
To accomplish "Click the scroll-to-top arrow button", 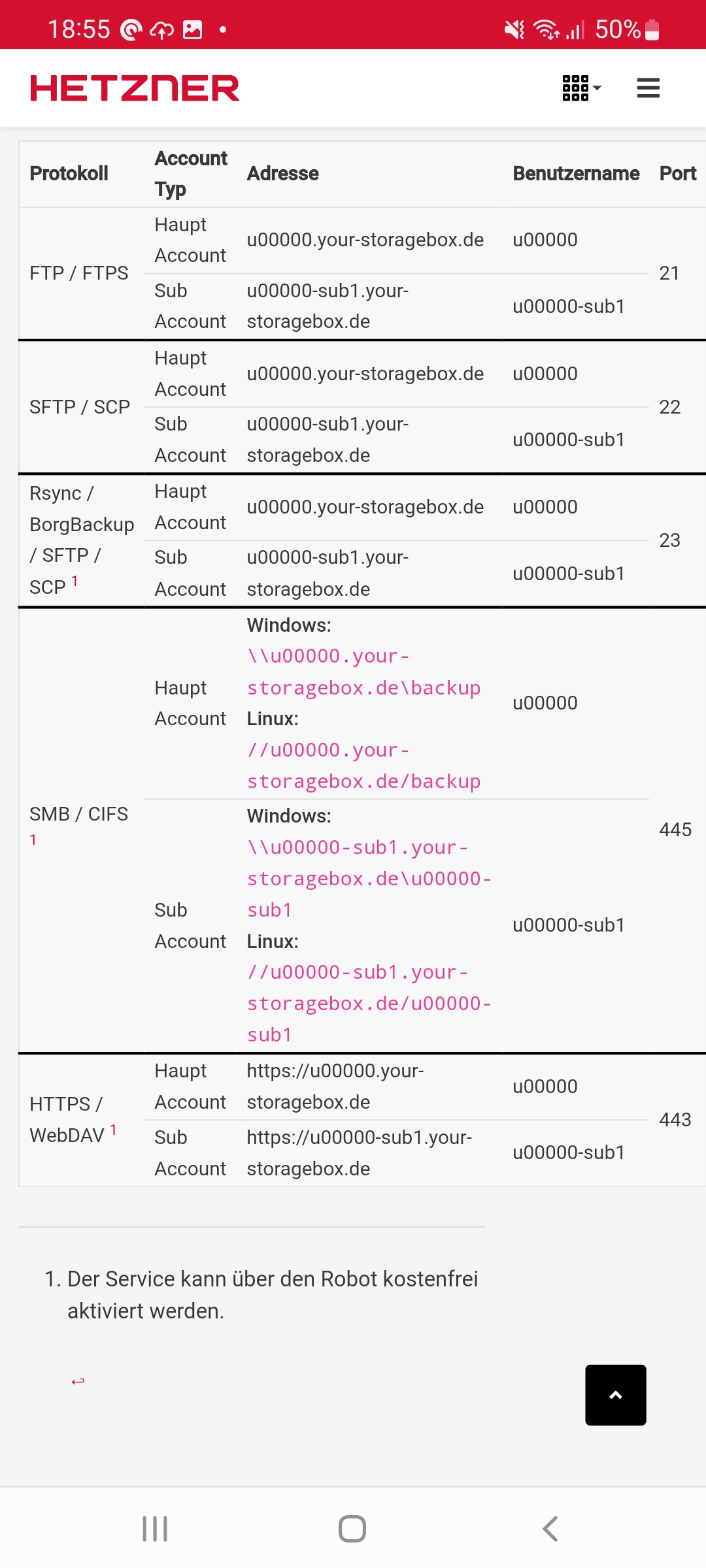I will 614,1395.
